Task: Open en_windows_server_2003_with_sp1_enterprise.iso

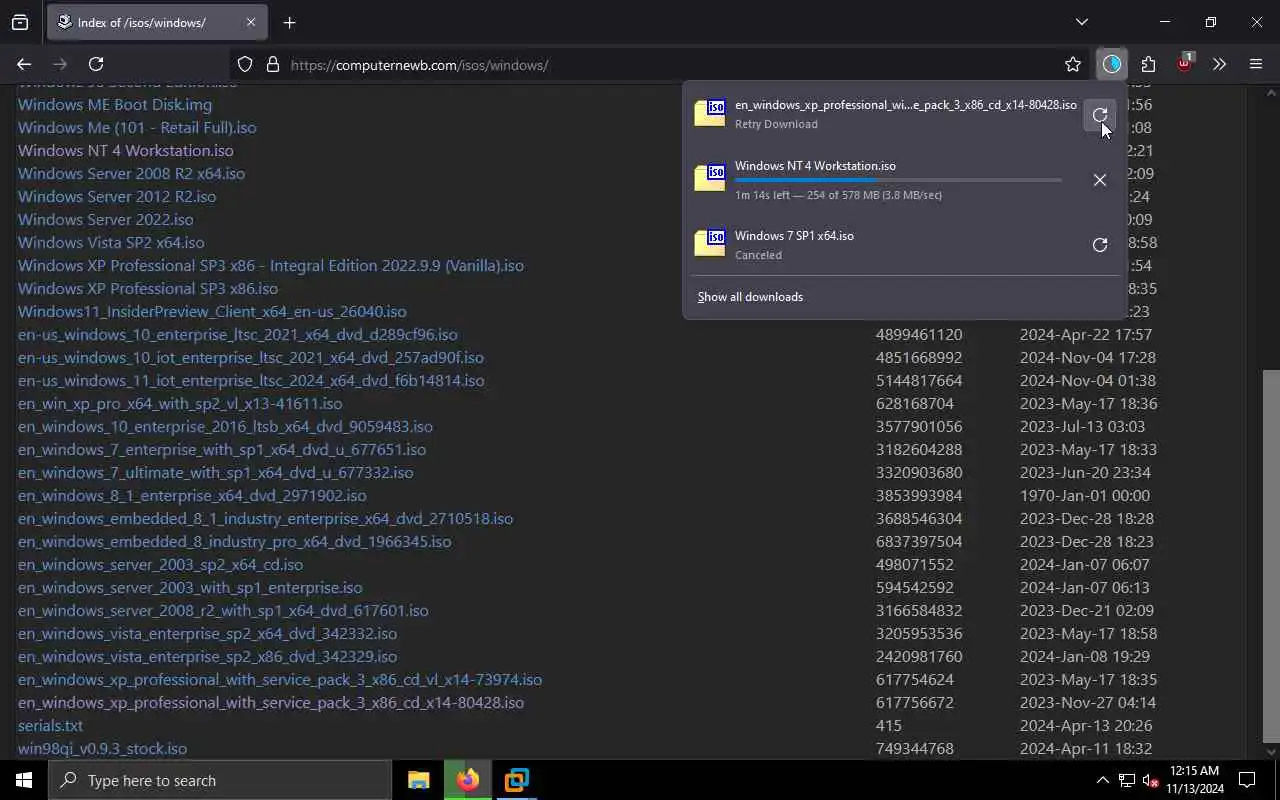Action: coord(190,587)
